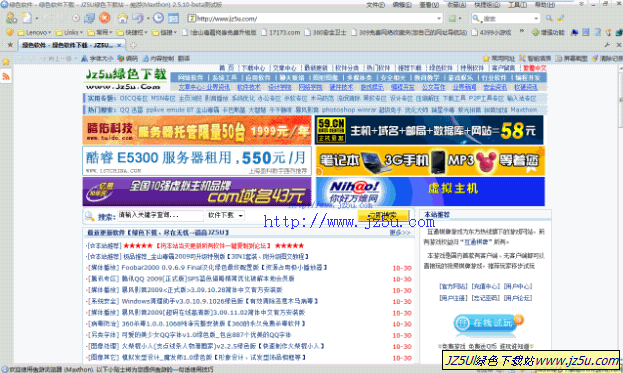
Task: Close the 绿色软件 browser tab
Action: coord(119,45)
